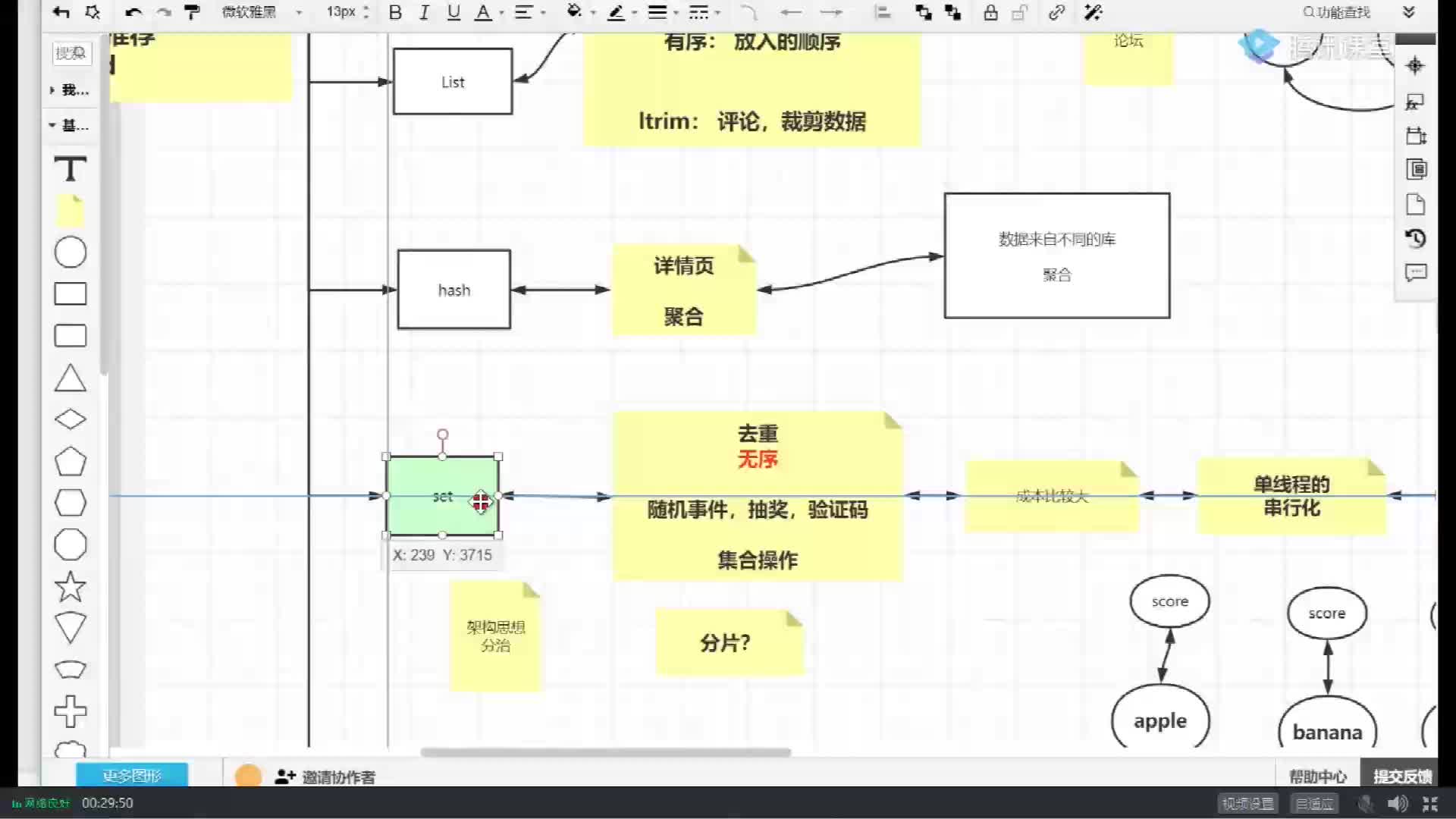Click the bring to front icon
The width and height of the screenshot is (1456, 819).
(923, 12)
